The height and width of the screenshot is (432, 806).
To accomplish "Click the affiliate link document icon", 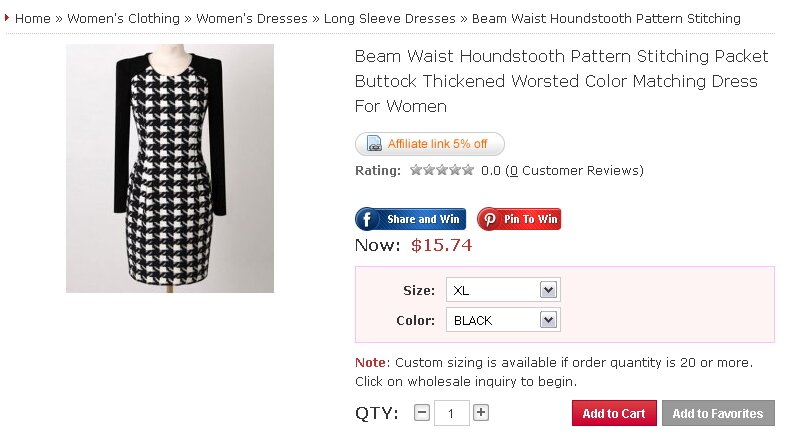I will pos(374,144).
